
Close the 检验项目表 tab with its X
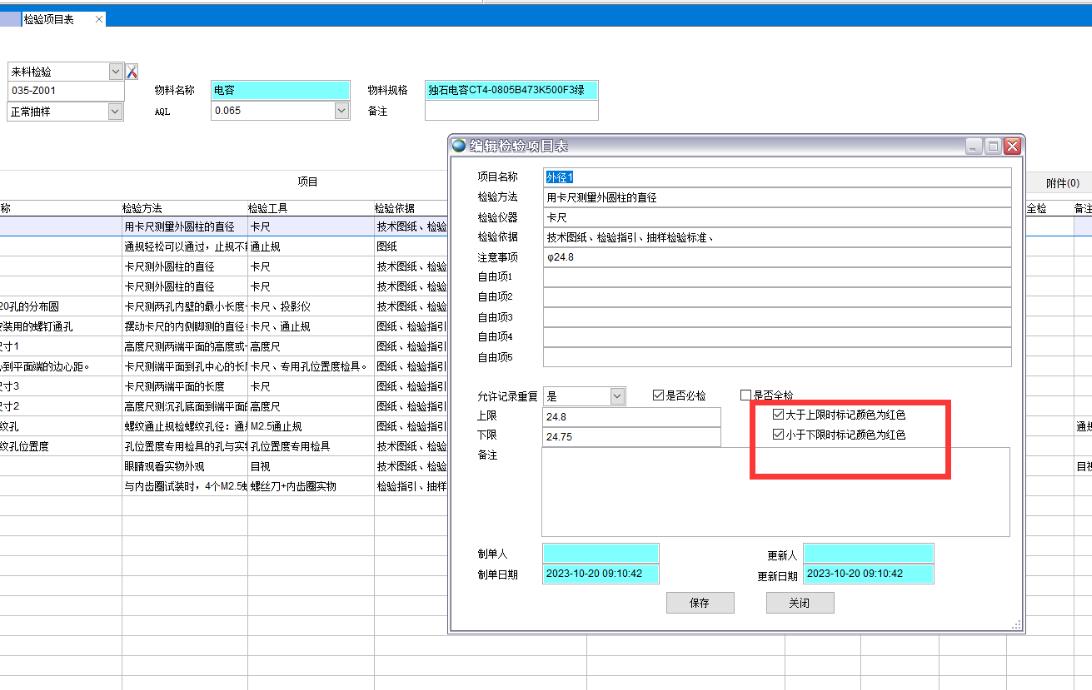pos(99,20)
